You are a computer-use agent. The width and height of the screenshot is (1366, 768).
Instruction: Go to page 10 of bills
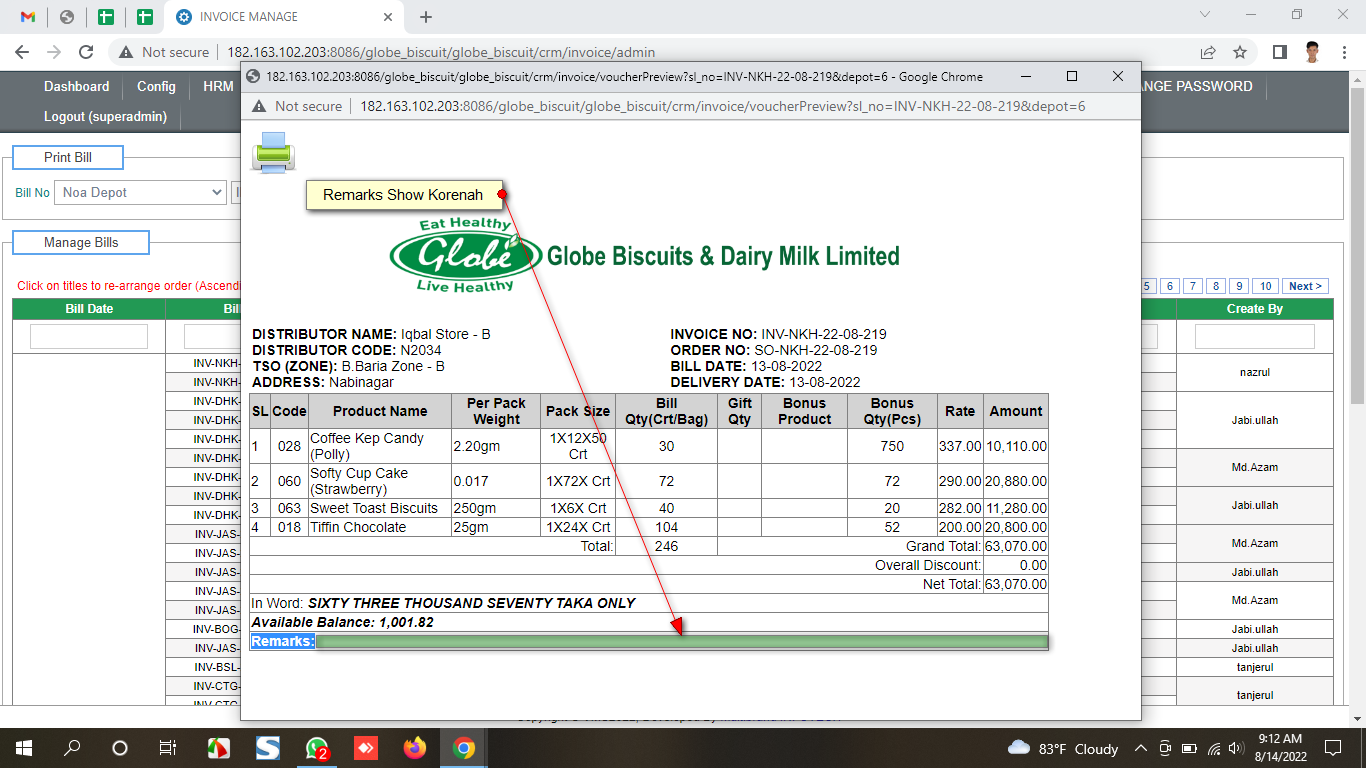[x=1265, y=286]
